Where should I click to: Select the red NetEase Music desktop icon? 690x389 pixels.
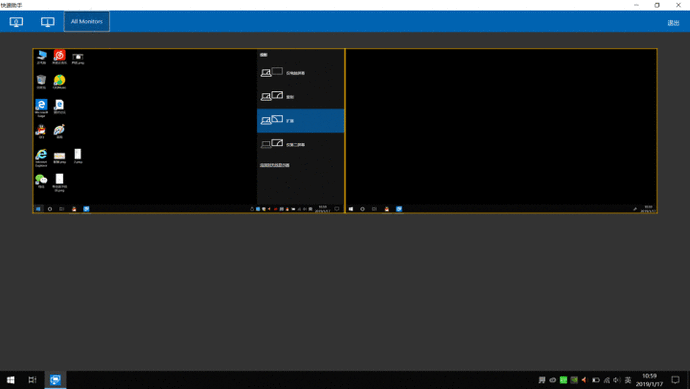pyautogui.click(x=59, y=57)
